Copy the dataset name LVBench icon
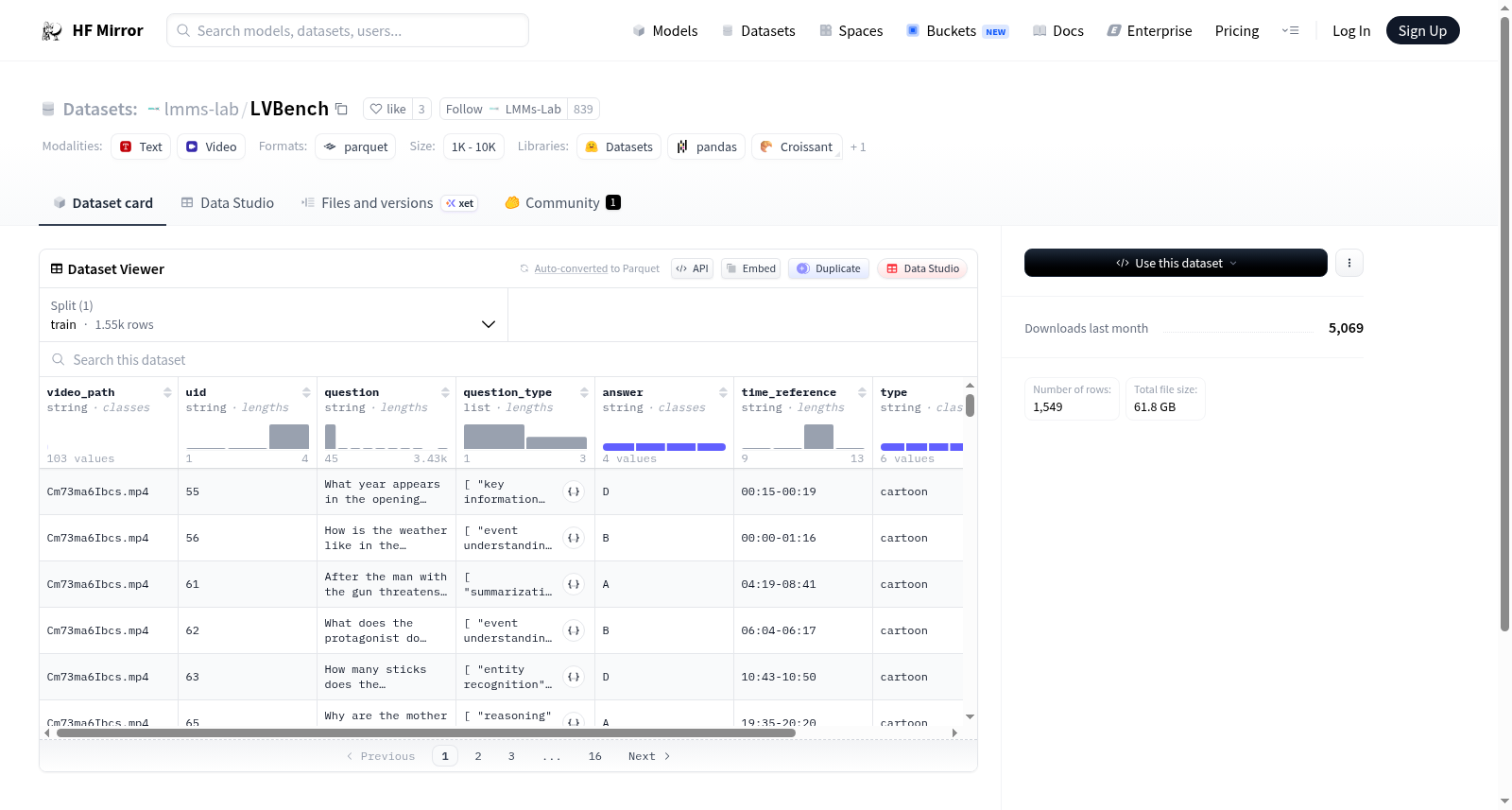The height and width of the screenshot is (810, 1512). pyautogui.click(x=341, y=109)
